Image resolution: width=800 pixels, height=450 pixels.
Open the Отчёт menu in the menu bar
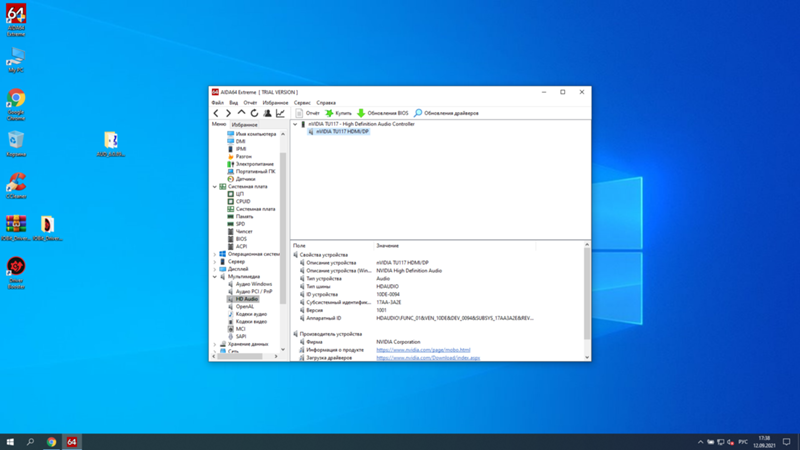point(250,103)
